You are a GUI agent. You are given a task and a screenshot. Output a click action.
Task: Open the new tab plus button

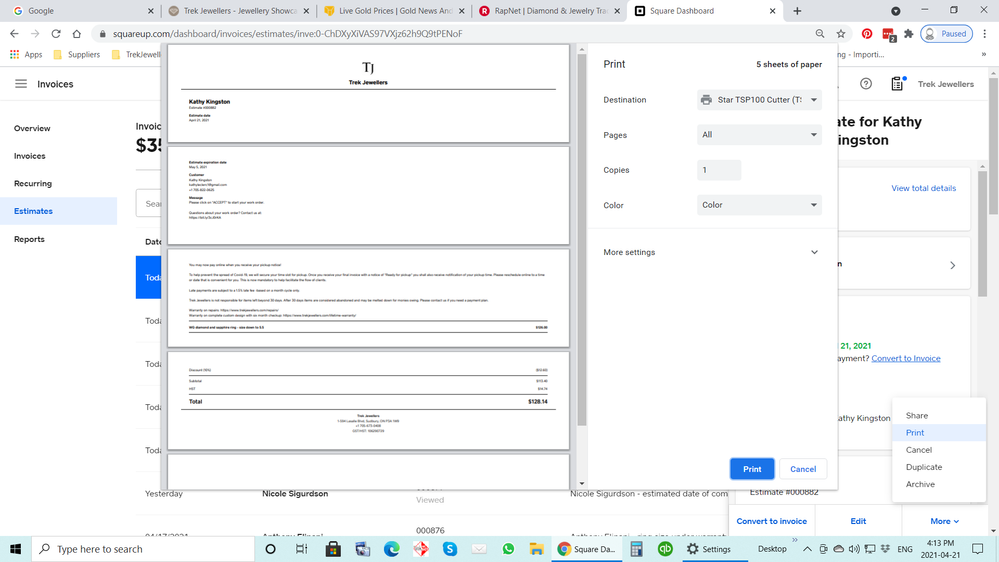coord(797,11)
